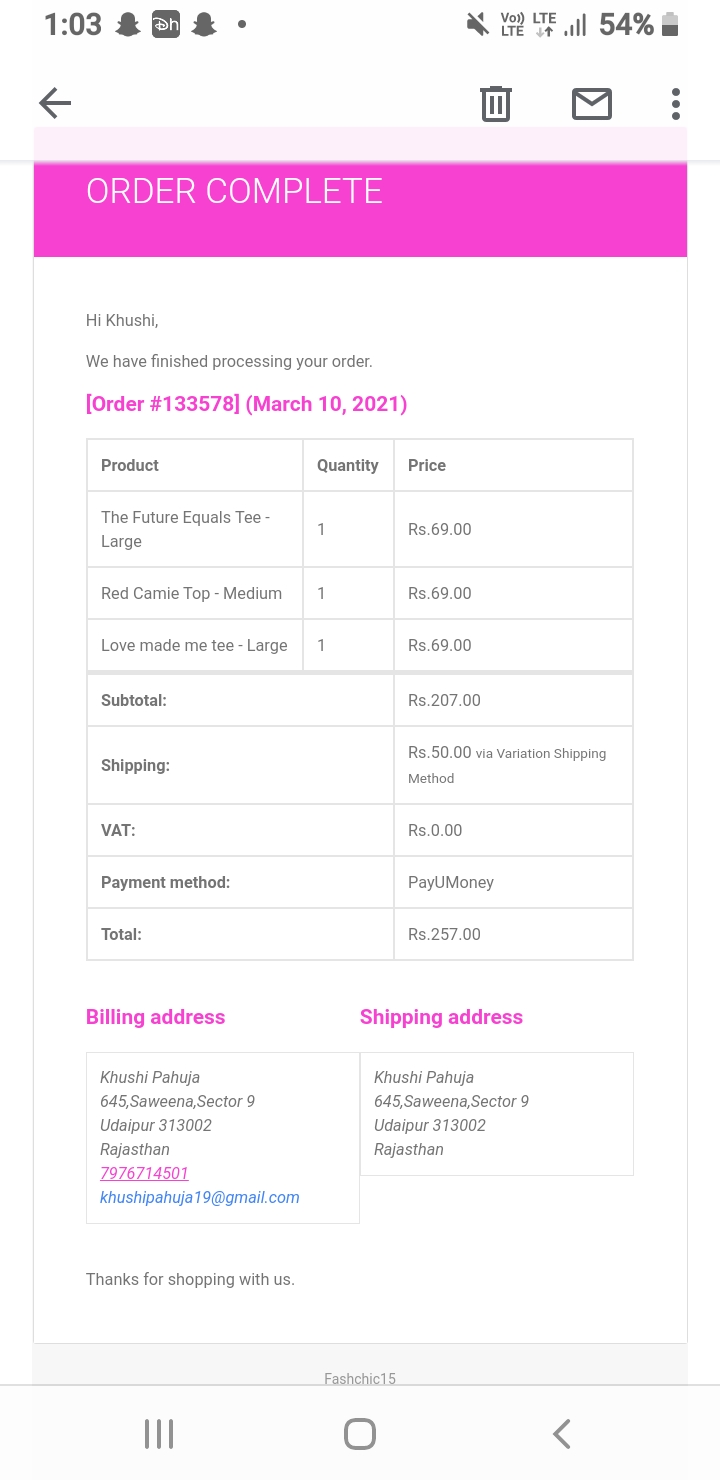Tap the first Snapchat notification icon
720x1480 pixels.
[128, 25]
